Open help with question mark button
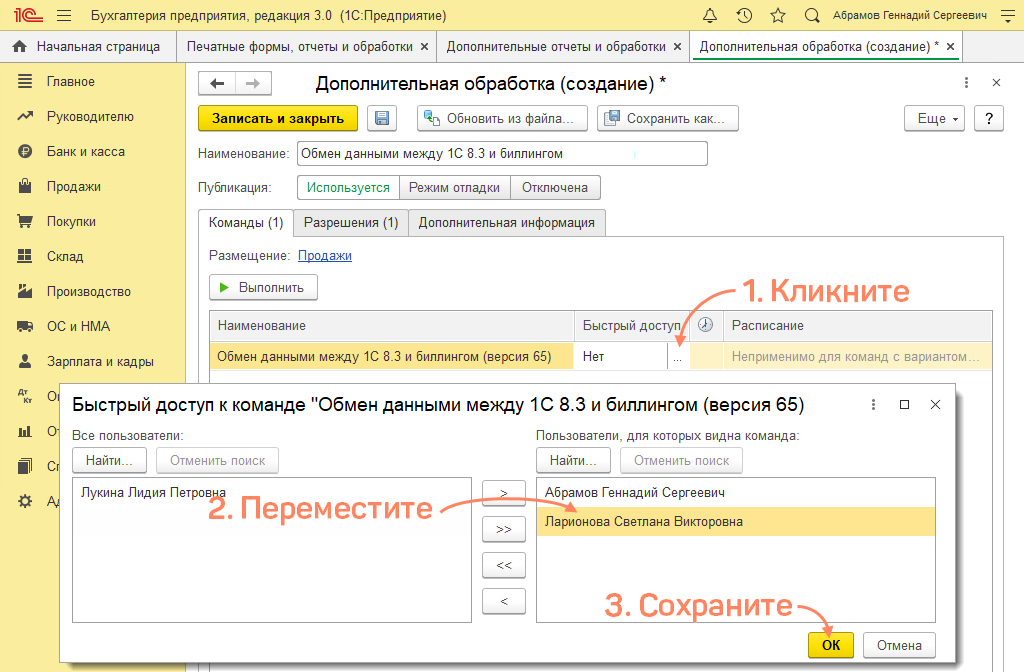The width and height of the screenshot is (1024, 672). coord(989,118)
